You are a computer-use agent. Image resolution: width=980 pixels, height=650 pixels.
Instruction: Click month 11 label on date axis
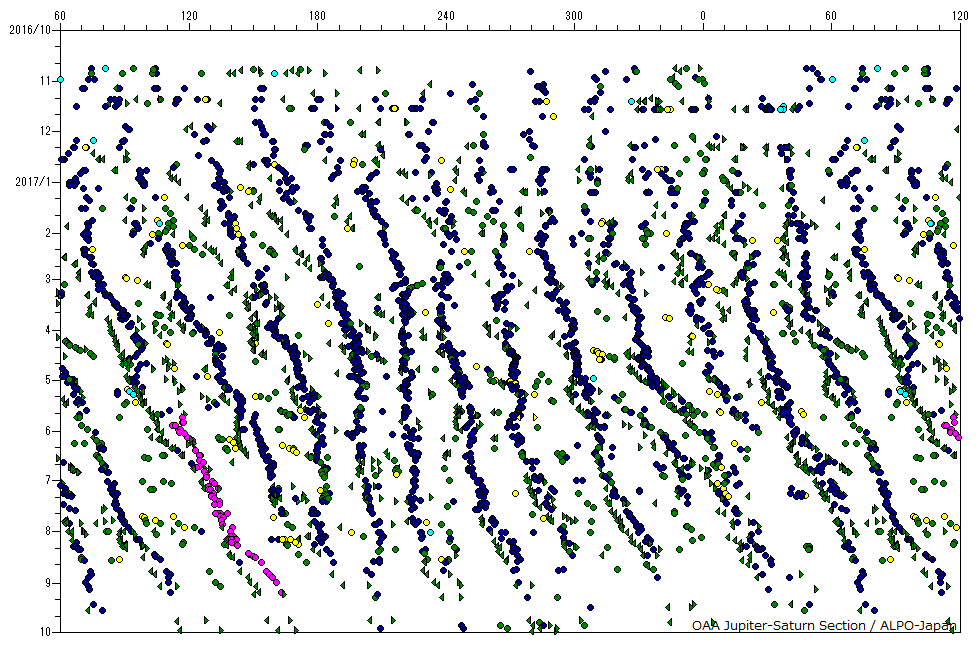point(45,81)
